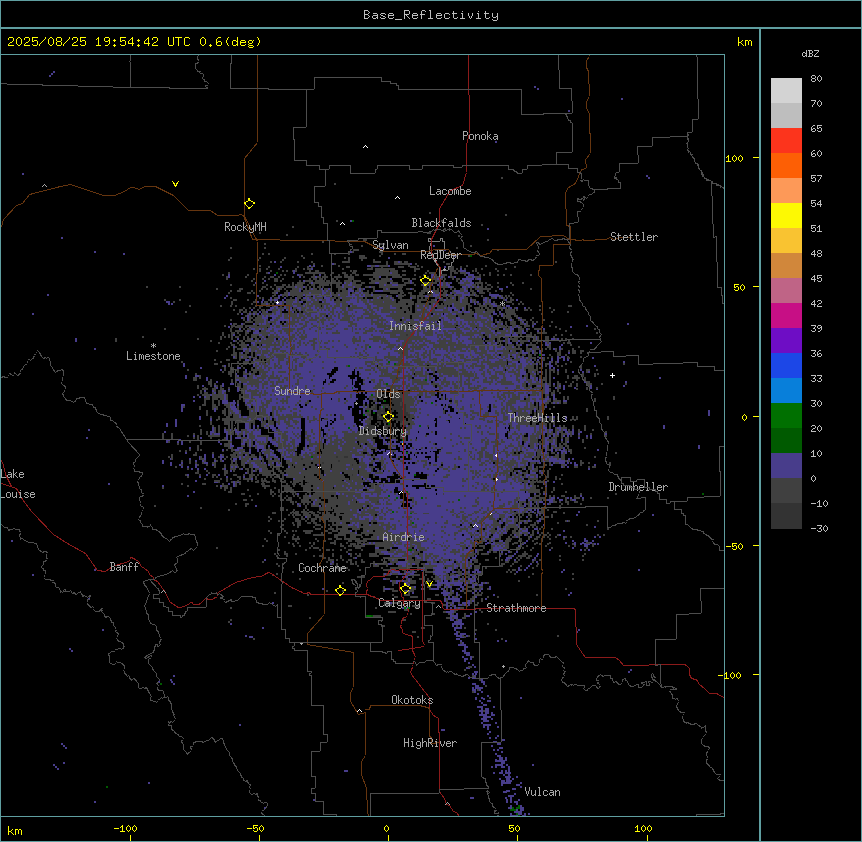
Task: Select the Strathmore label
Action: click(516, 608)
